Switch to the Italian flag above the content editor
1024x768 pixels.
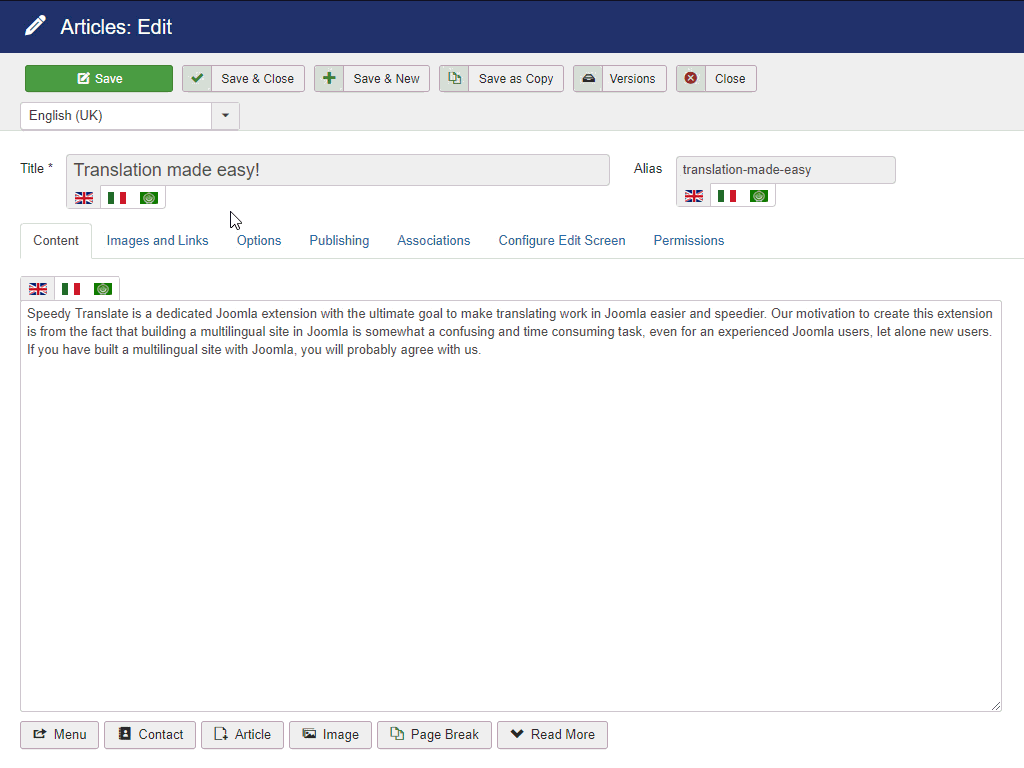click(70, 288)
